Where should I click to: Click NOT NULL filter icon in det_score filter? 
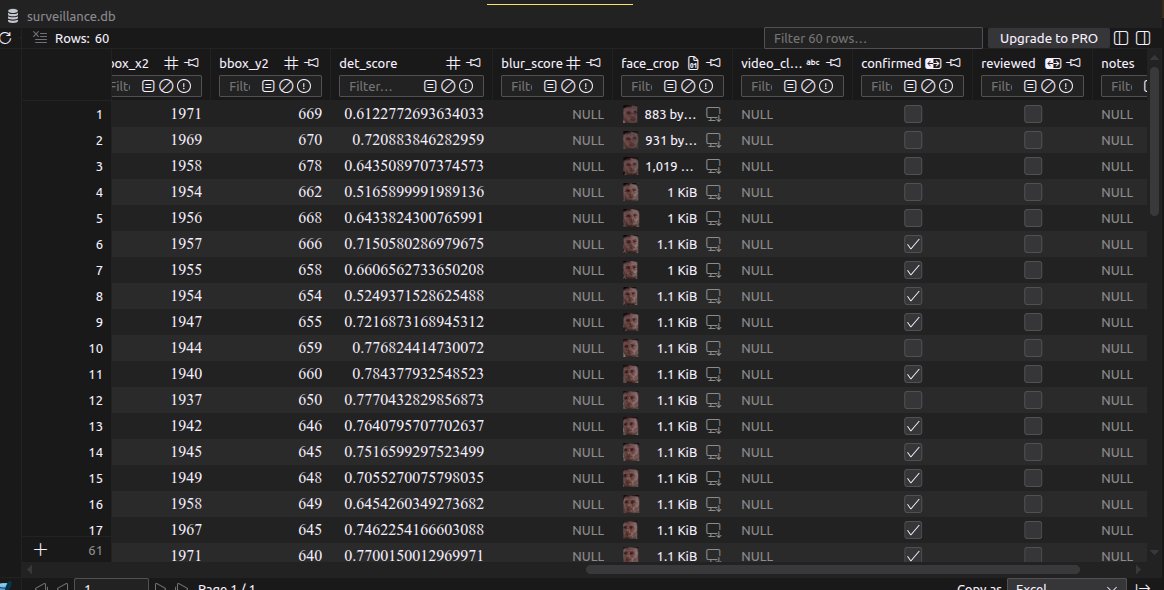coord(466,86)
